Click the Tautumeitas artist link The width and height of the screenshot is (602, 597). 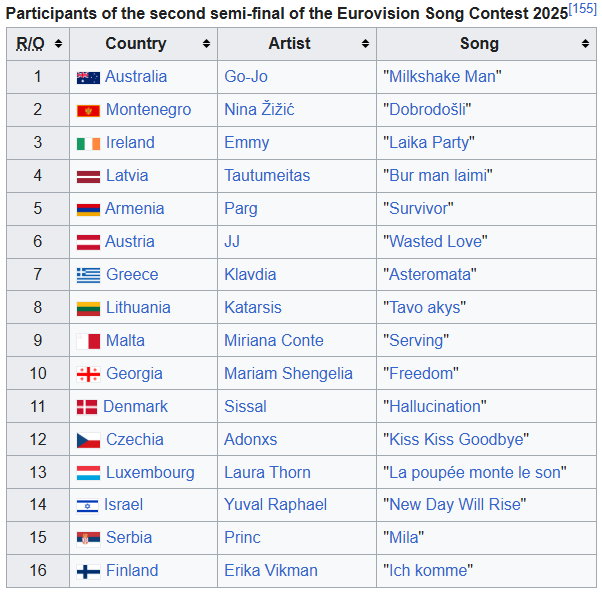click(267, 175)
